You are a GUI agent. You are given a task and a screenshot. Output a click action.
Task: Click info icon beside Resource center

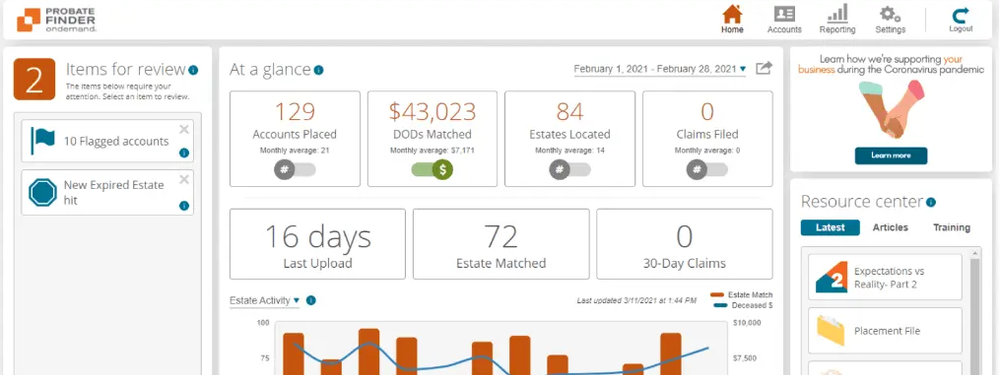point(930,202)
